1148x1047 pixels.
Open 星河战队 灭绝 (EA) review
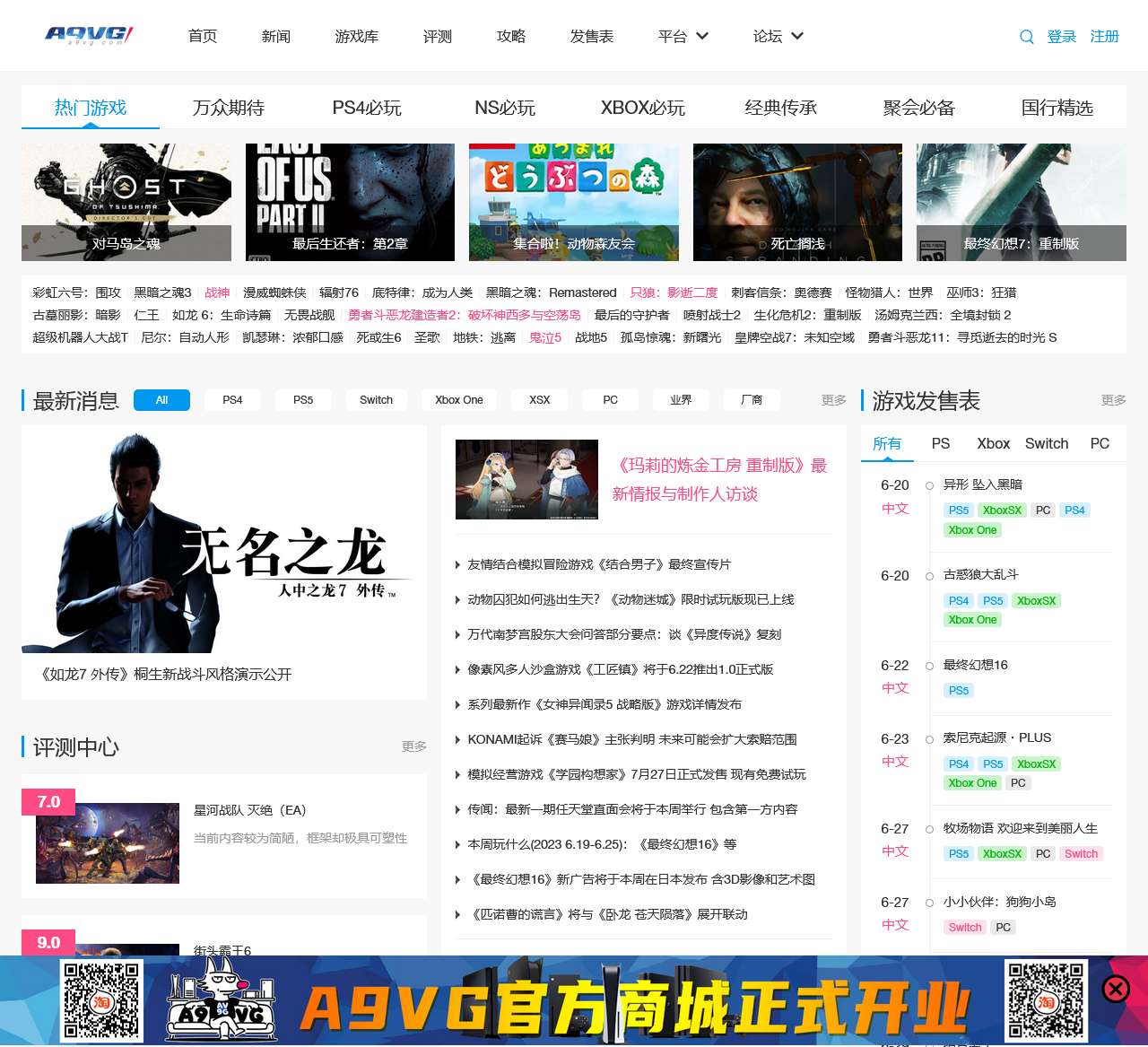pyautogui.click(x=250, y=810)
